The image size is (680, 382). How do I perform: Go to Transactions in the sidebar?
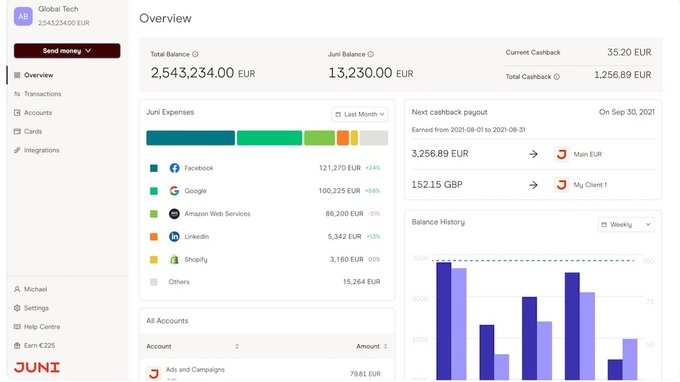[x=42, y=94]
